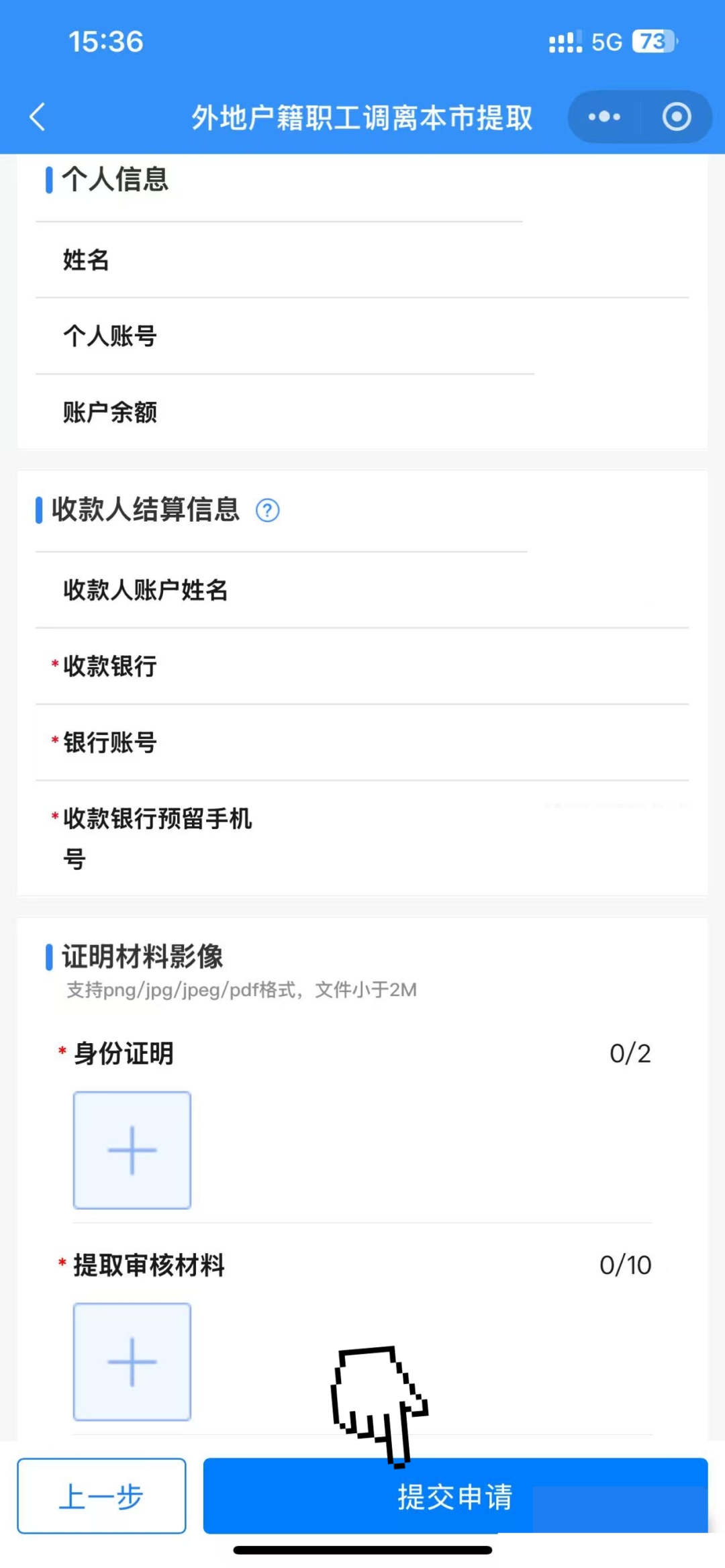Tap the 姓名 name row
The image size is (725, 1568).
click(362, 260)
